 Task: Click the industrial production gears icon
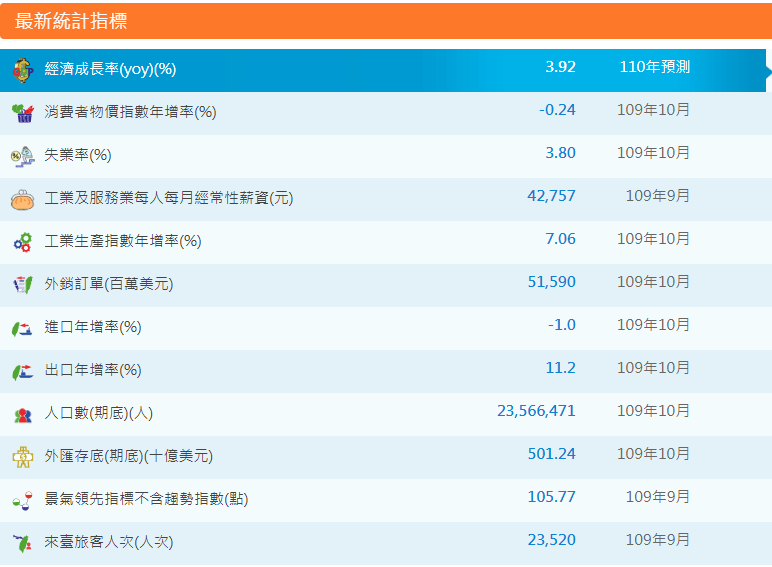tap(22, 242)
